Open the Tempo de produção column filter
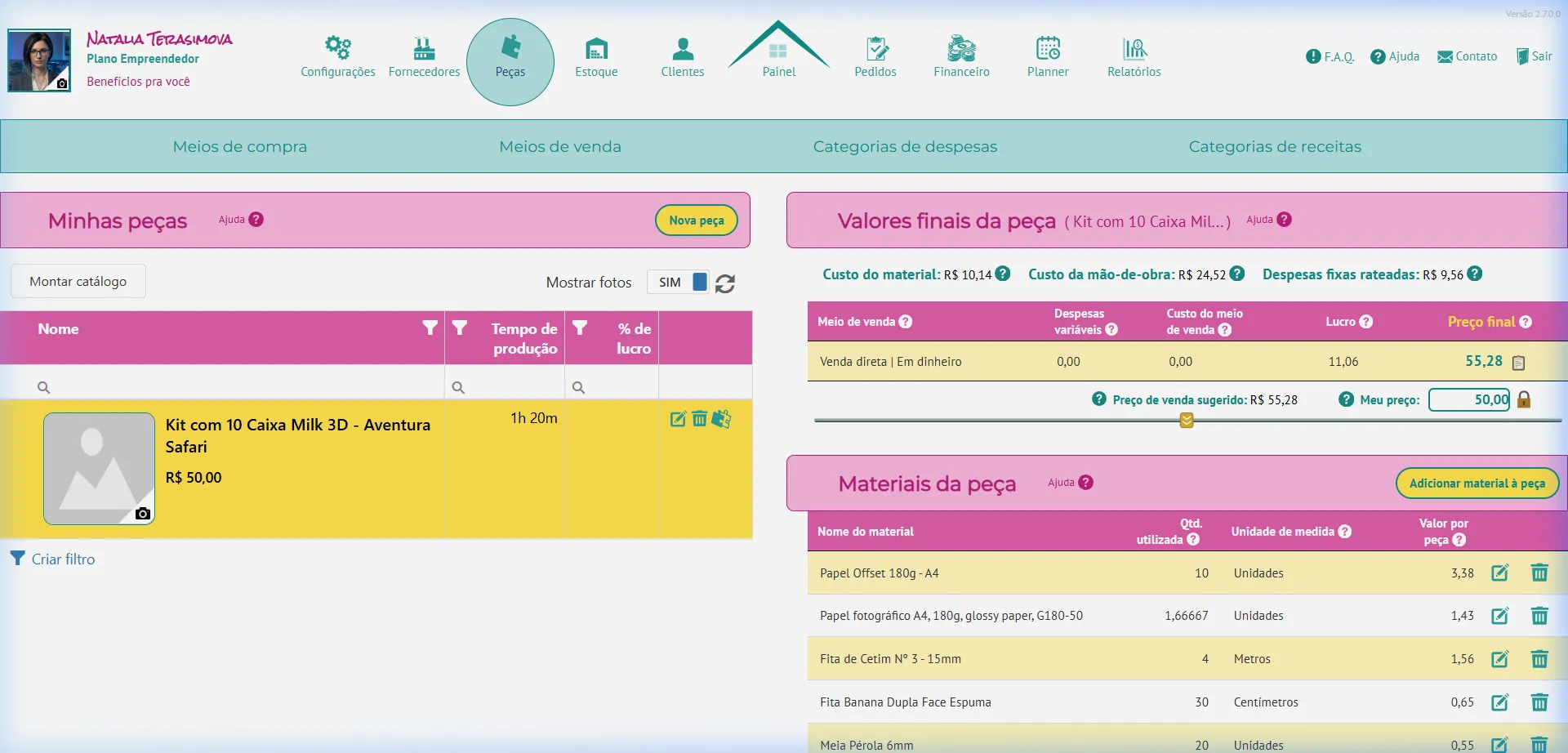The height and width of the screenshot is (753, 1568). [461, 328]
